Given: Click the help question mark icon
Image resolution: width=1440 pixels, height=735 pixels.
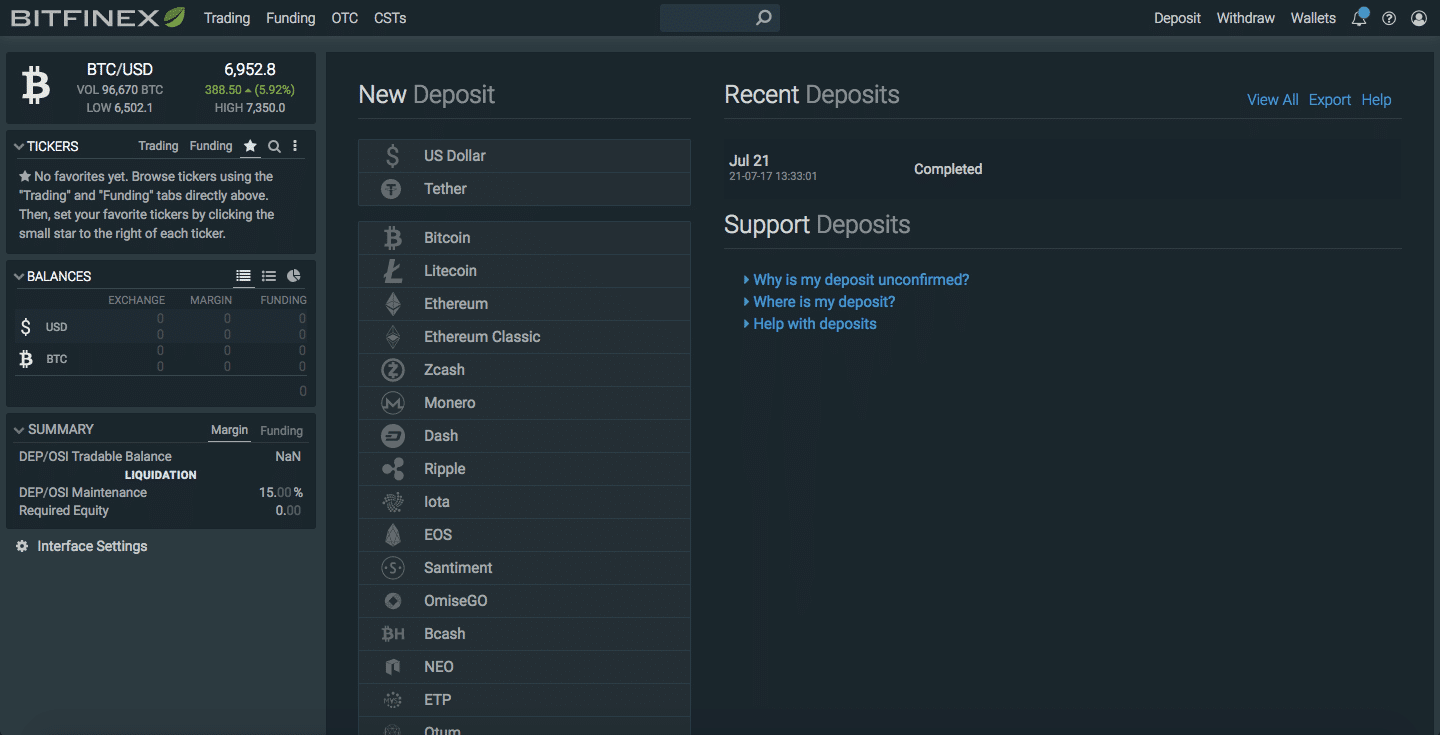Looking at the screenshot, I should [x=1389, y=17].
